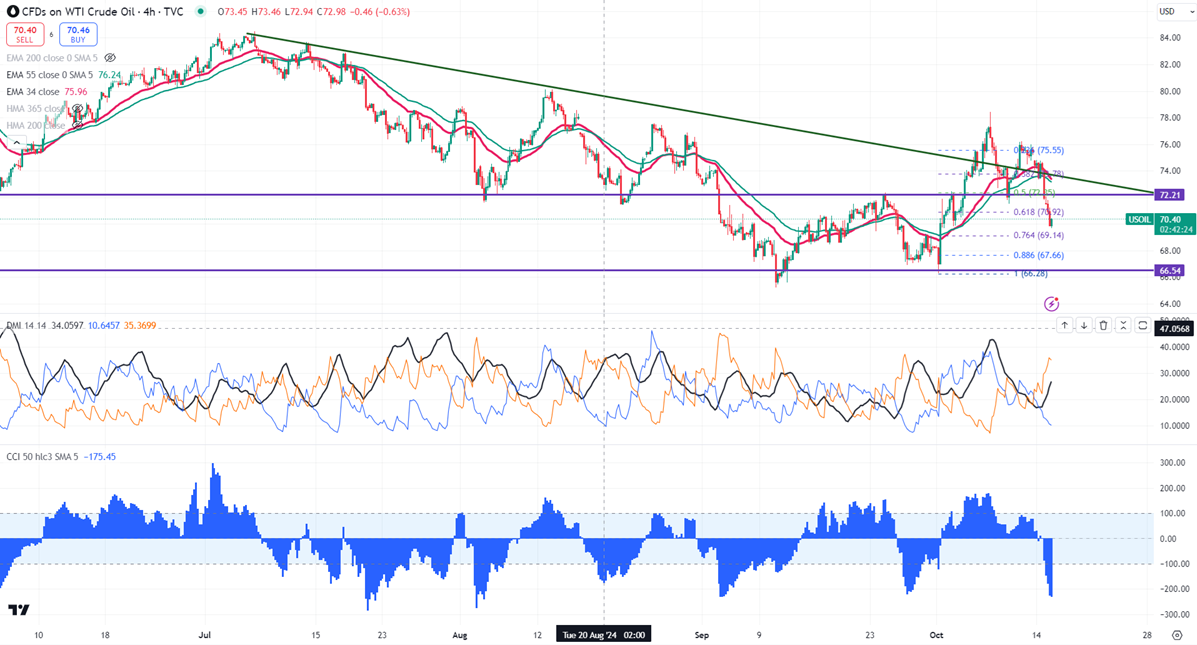Viewport: 1197px width, 645px height.
Task: Click the DMI value 35.3699
Action: (x=140, y=325)
